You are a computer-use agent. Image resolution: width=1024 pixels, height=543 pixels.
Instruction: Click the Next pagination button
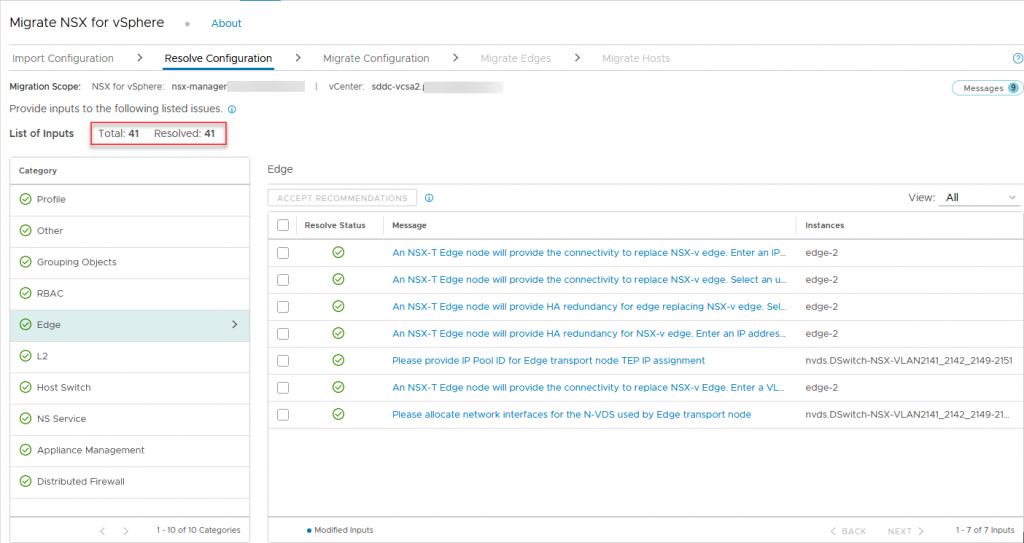906,531
